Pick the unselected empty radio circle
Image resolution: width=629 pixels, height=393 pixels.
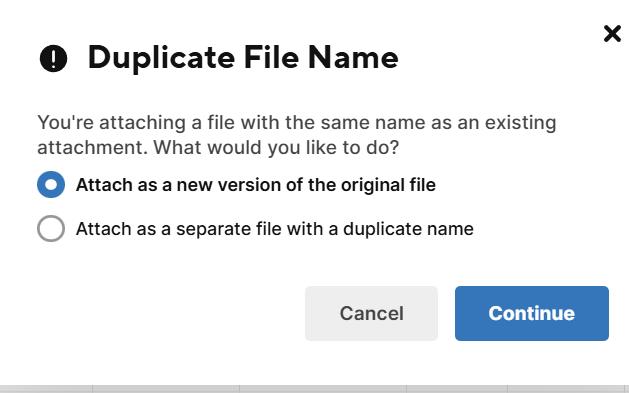click(x=51, y=229)
